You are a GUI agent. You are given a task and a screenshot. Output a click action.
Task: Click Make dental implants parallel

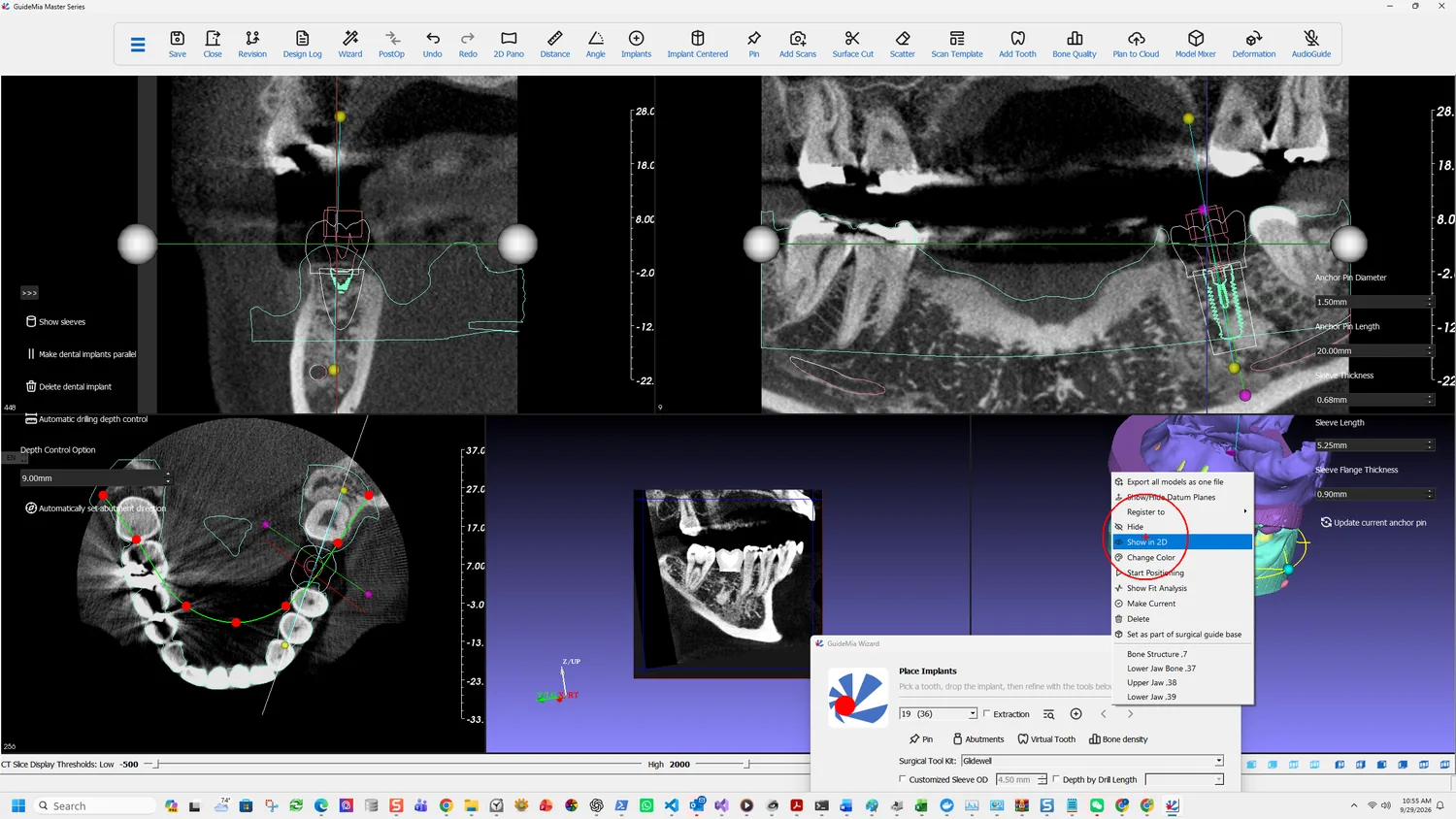pyautogui.click(x=82, y=354)
